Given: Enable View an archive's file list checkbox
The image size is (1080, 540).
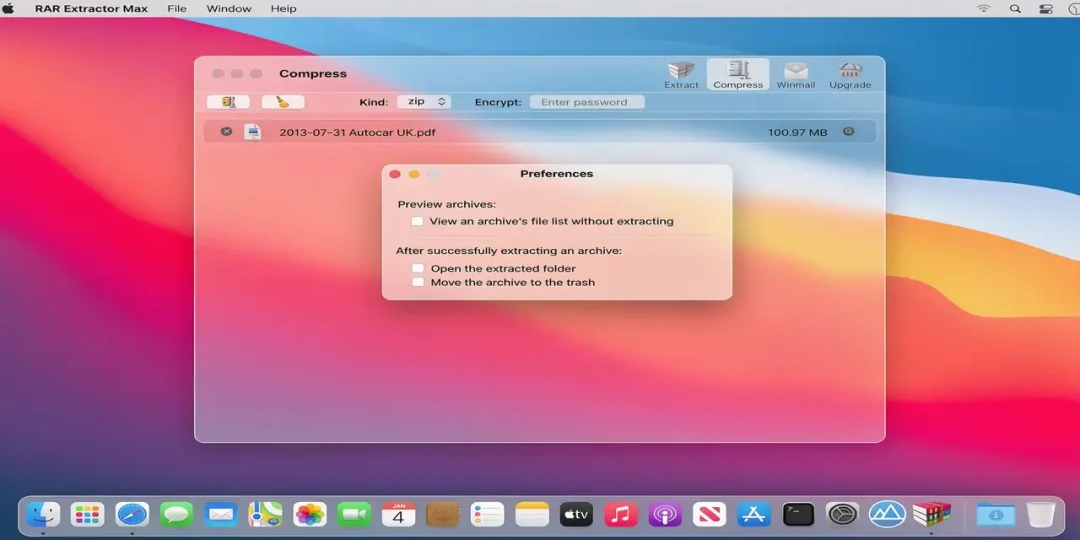Looking at the screenshot, I should point(417,221).
